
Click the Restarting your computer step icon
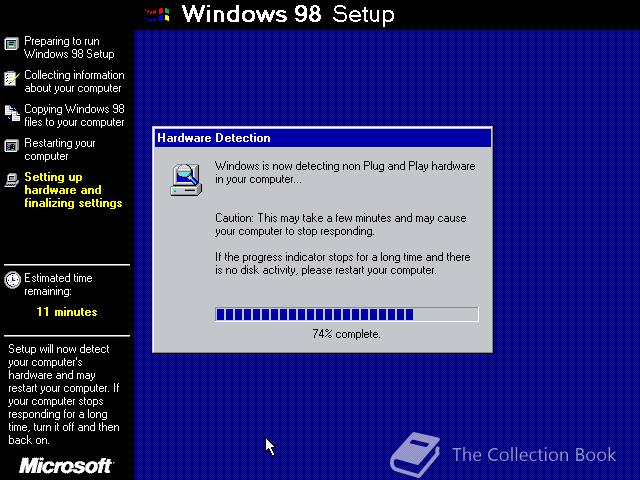click(x=11, y=146)
